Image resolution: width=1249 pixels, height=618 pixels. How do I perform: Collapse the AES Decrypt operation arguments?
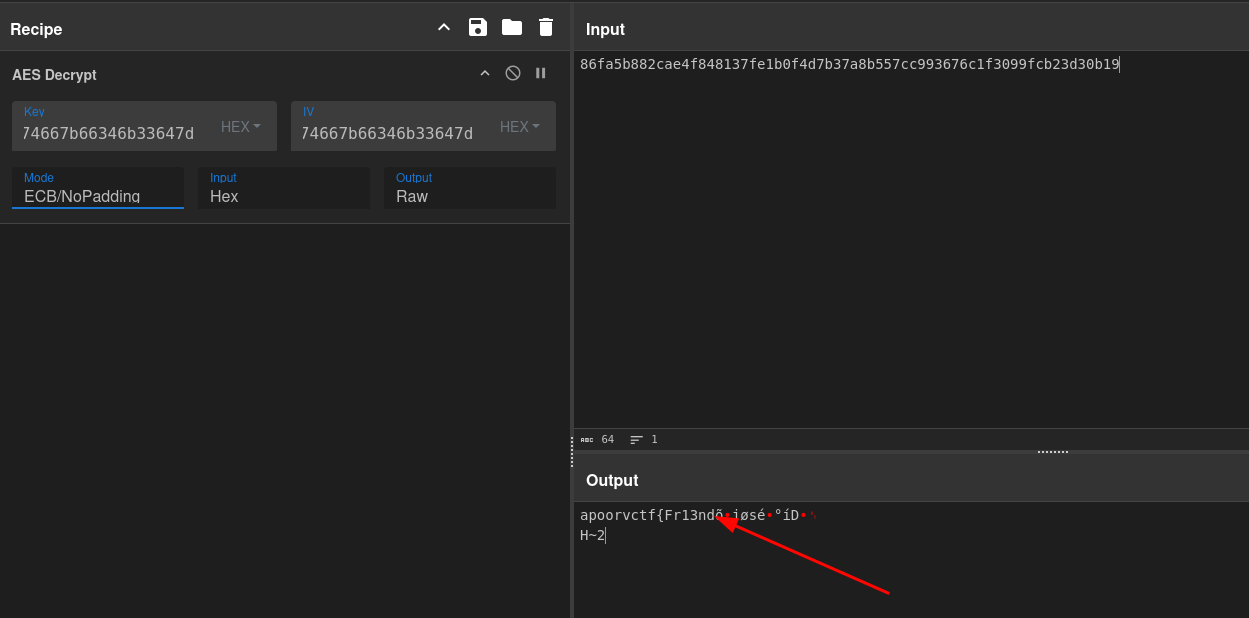coord(485,73)
